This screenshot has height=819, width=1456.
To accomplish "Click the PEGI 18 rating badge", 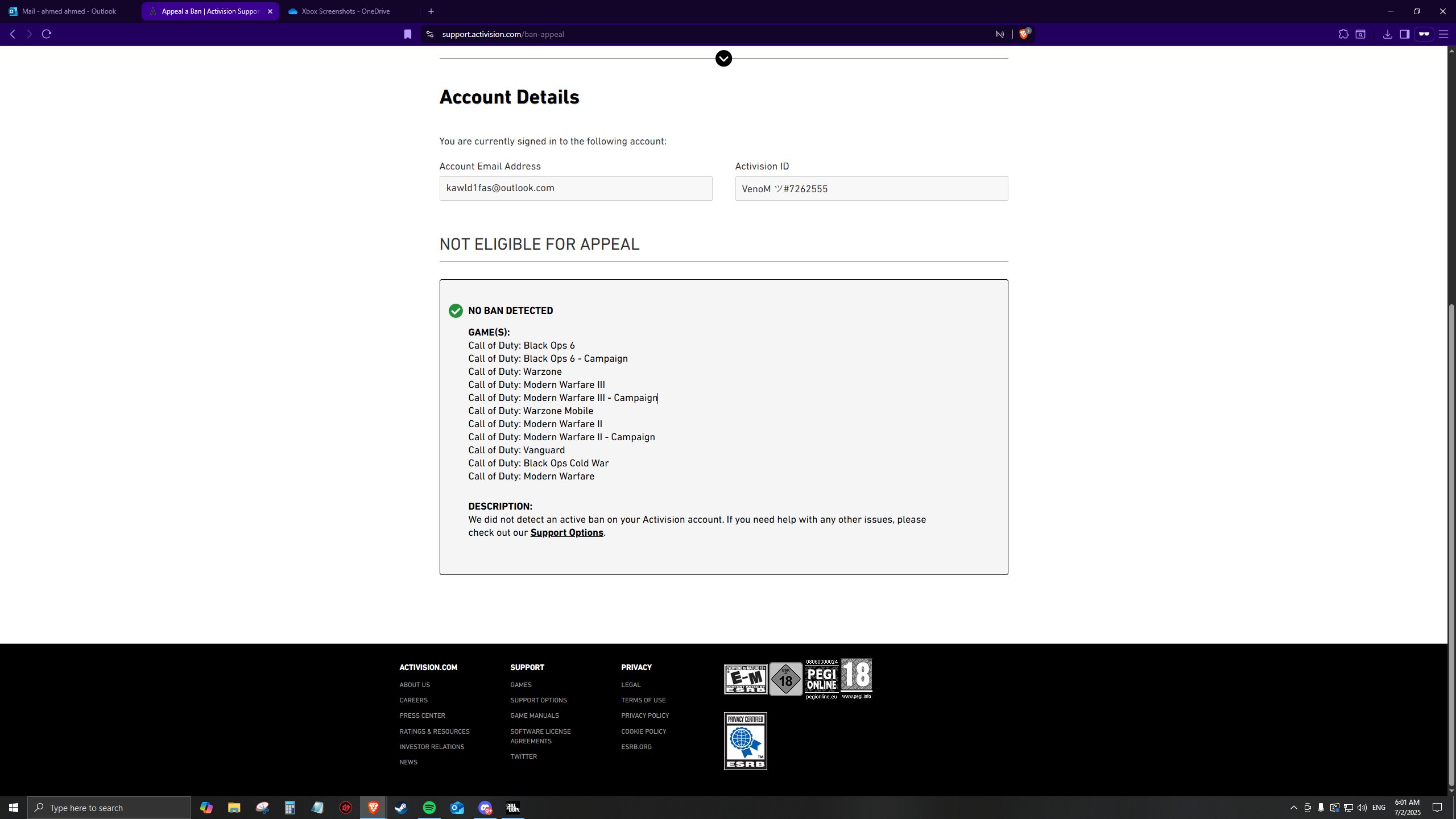I will click(856, 679).
